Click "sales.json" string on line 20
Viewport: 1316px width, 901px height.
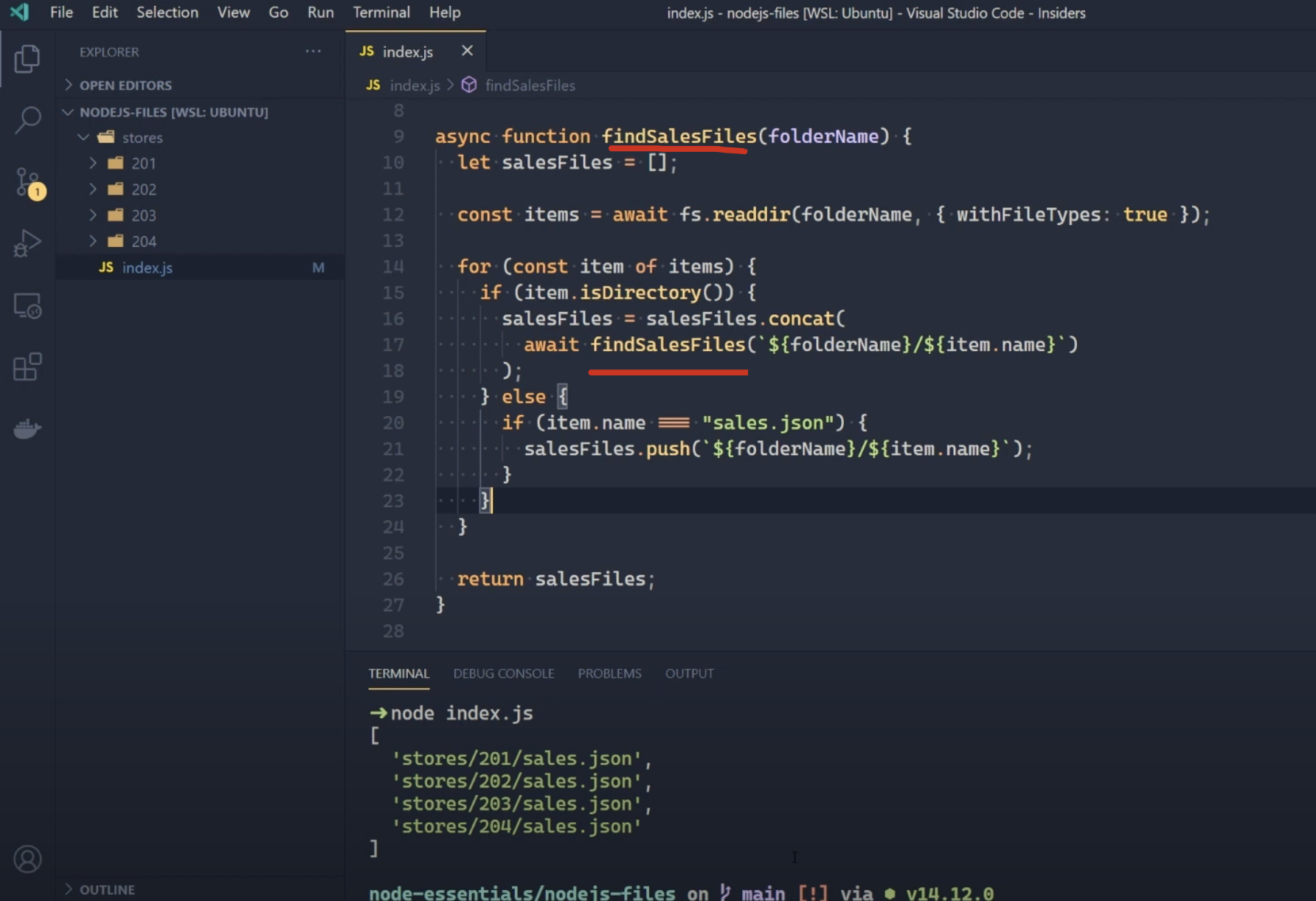pos(767,423)
